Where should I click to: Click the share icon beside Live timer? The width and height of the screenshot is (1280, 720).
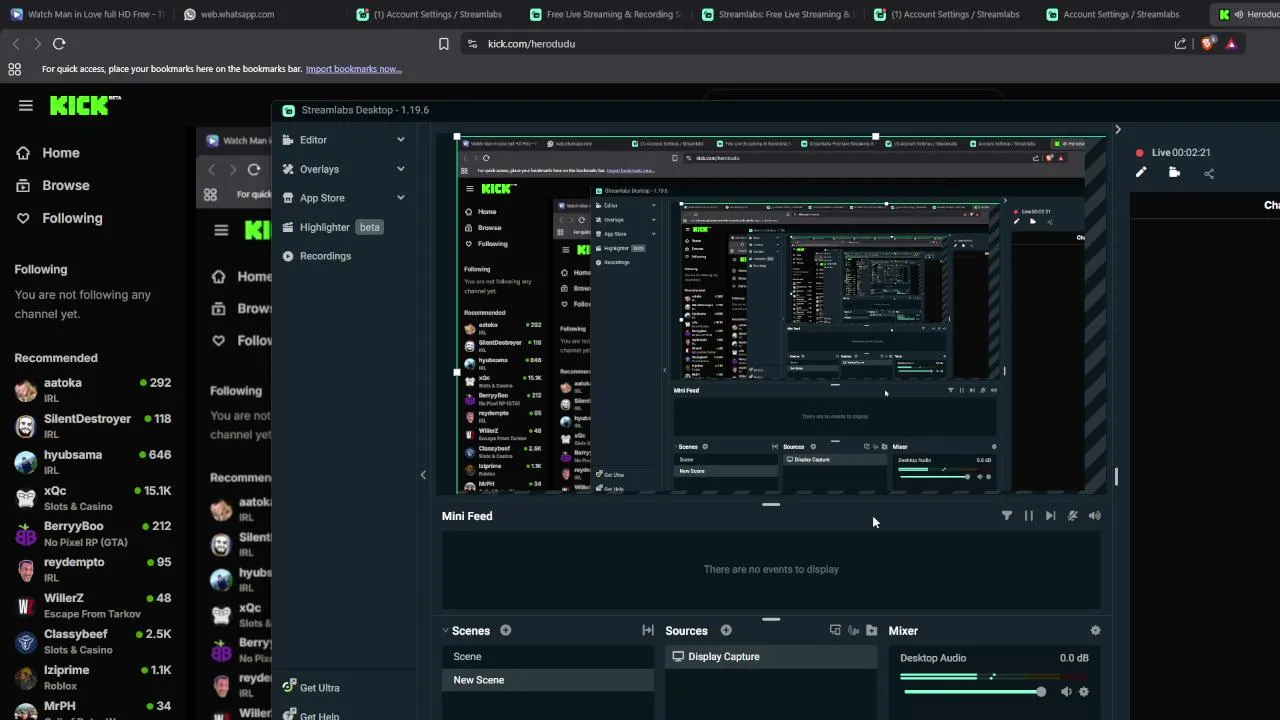pyautogui.click(x=1209, y=173)
